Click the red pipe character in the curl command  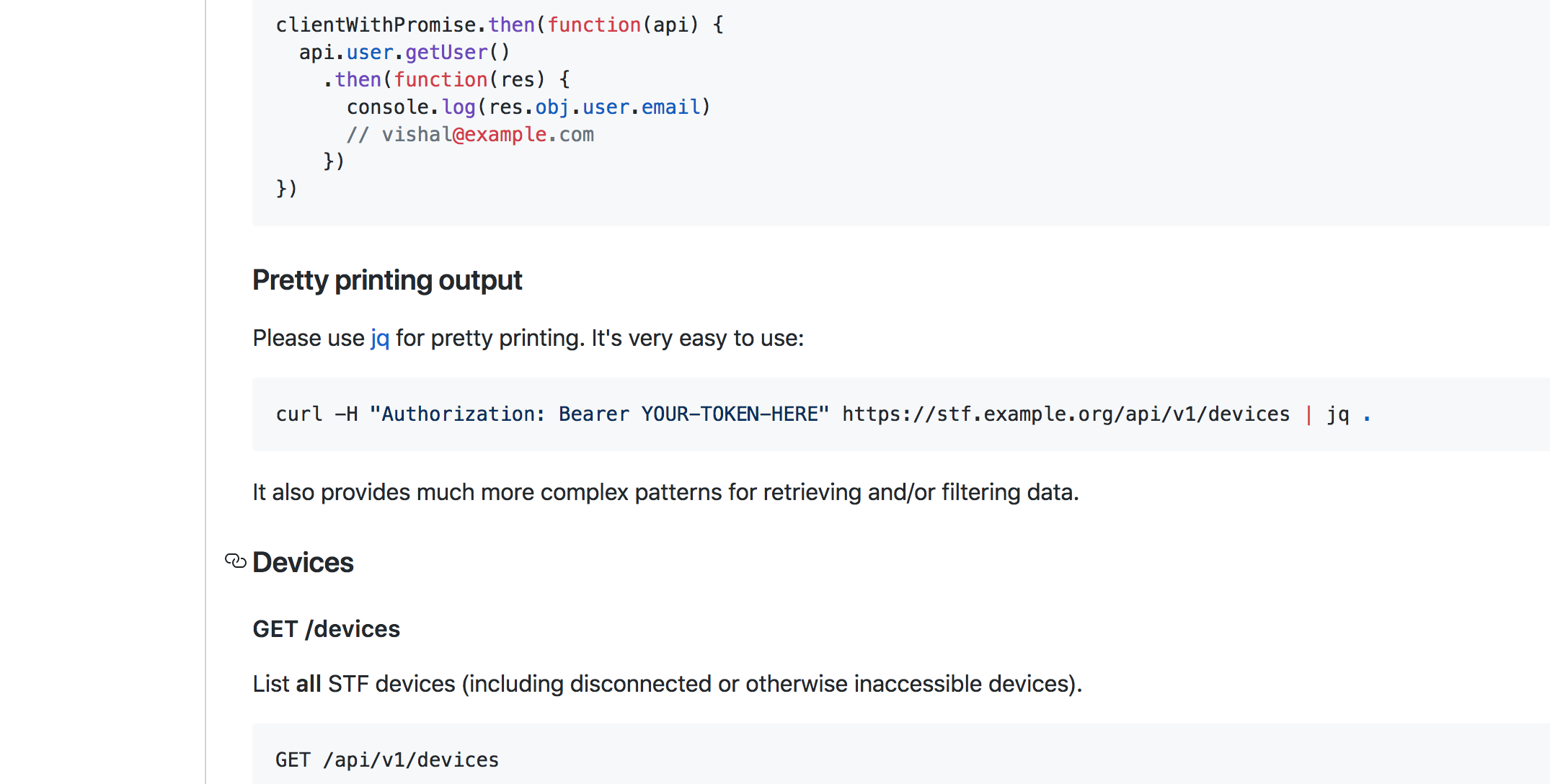(1308, 414)
